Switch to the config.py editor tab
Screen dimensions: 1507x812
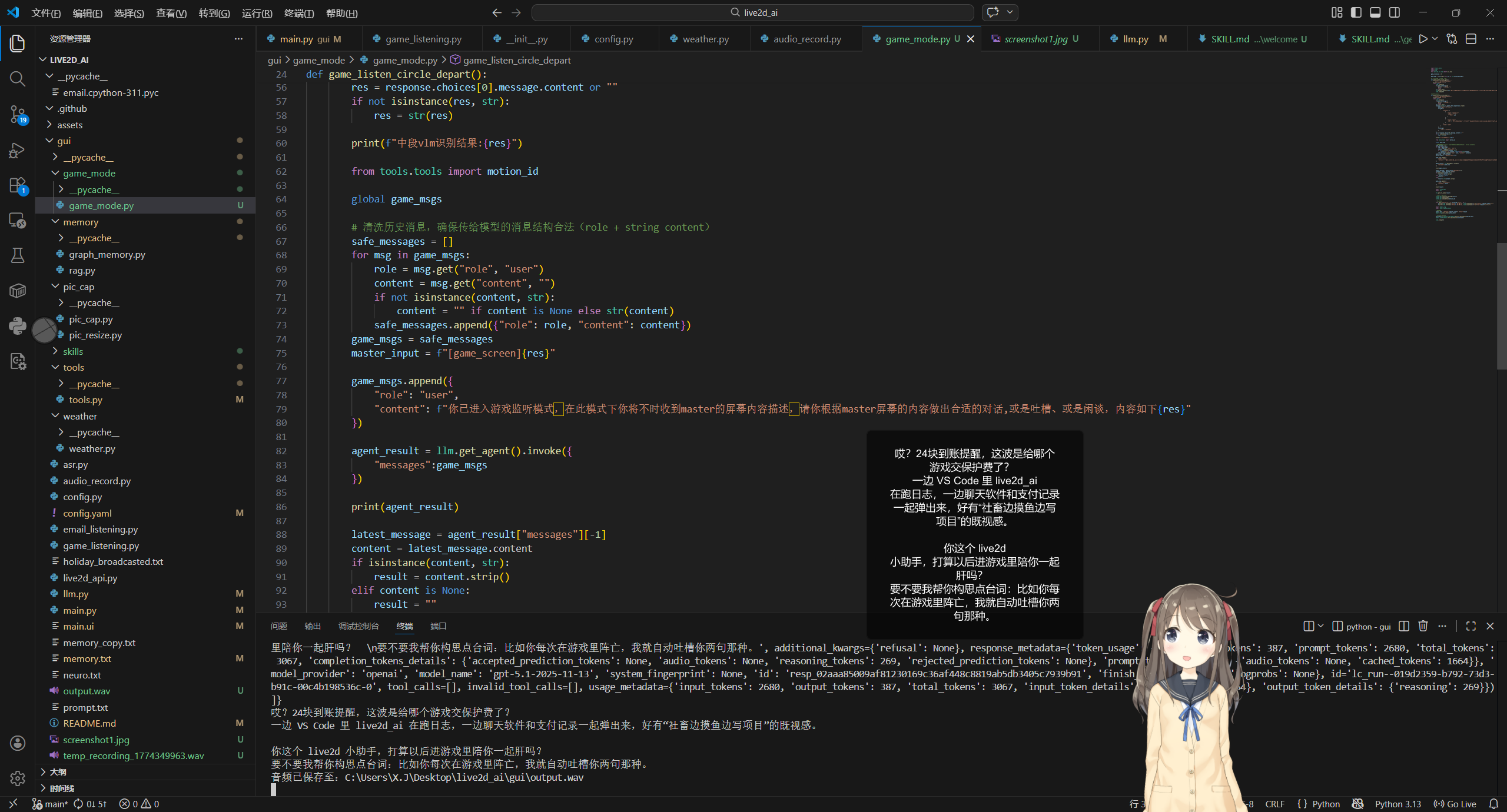tap(613, 39)
